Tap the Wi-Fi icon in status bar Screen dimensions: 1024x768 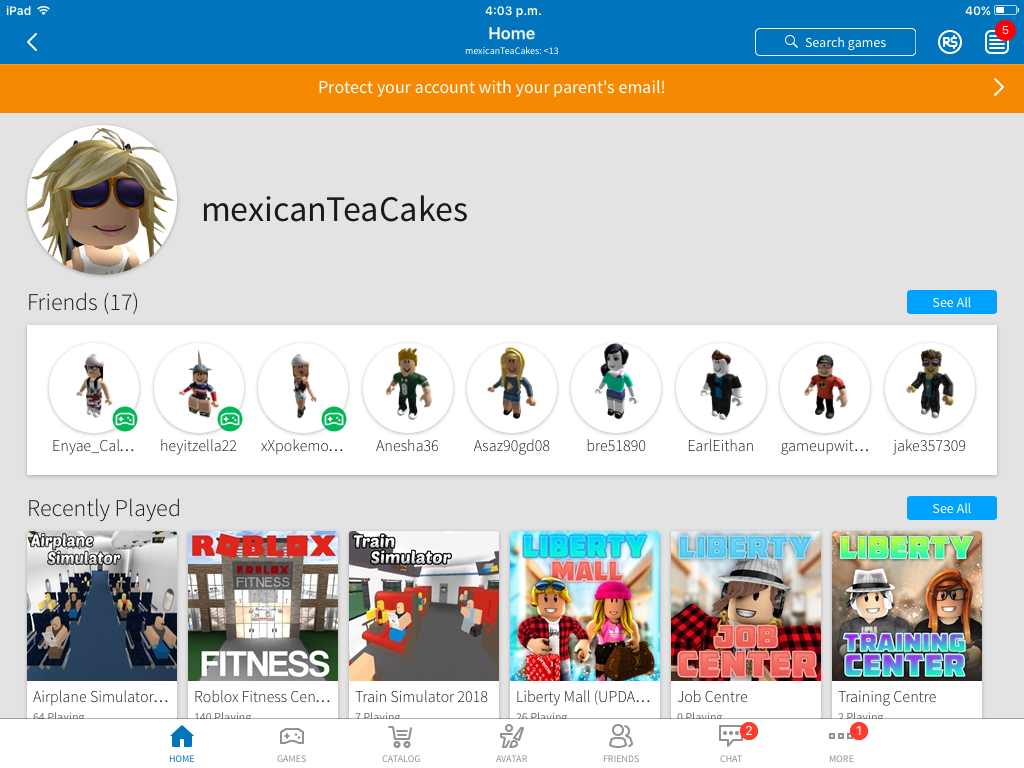click(44, 10)
